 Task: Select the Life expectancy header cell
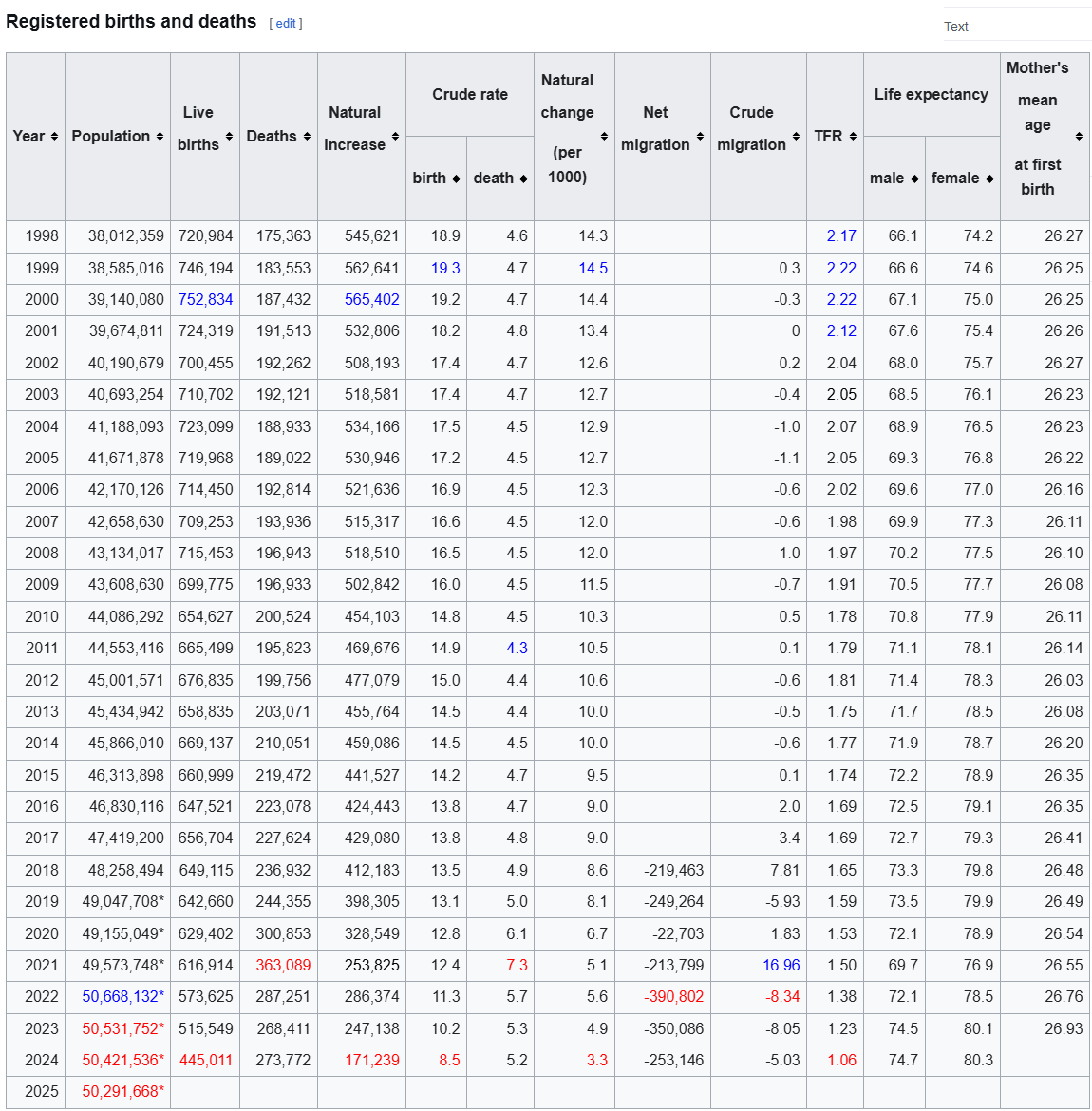[932, 94]
